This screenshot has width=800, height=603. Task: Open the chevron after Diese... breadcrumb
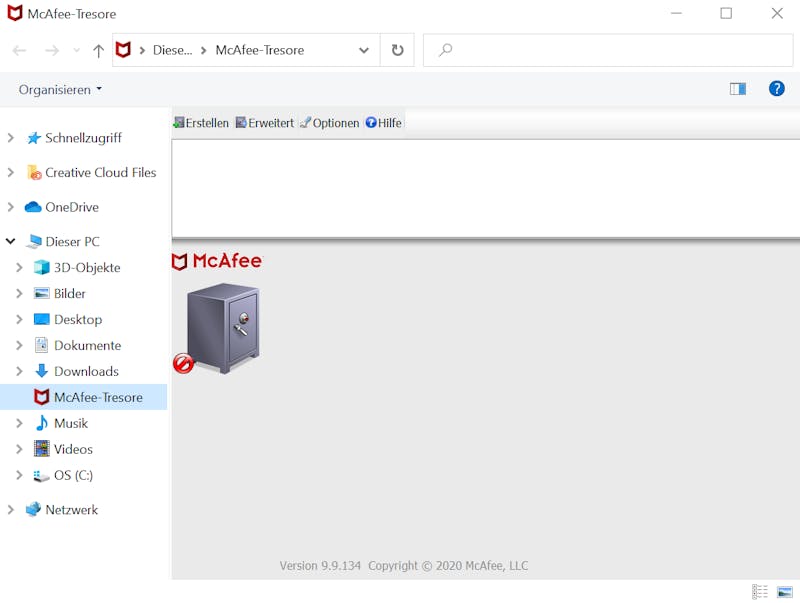pyautogui.click(x=204, y=50)
